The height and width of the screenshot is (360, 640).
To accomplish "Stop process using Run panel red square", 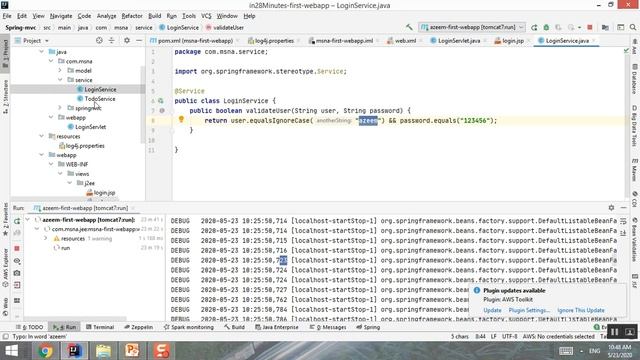I will [x=17, y=248].
